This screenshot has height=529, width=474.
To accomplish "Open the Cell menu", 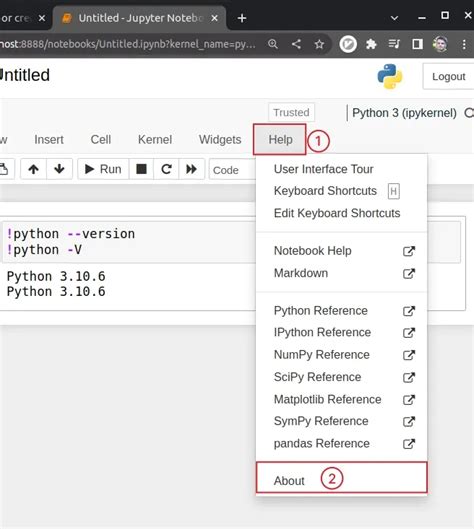I will [x=101, y=139].
